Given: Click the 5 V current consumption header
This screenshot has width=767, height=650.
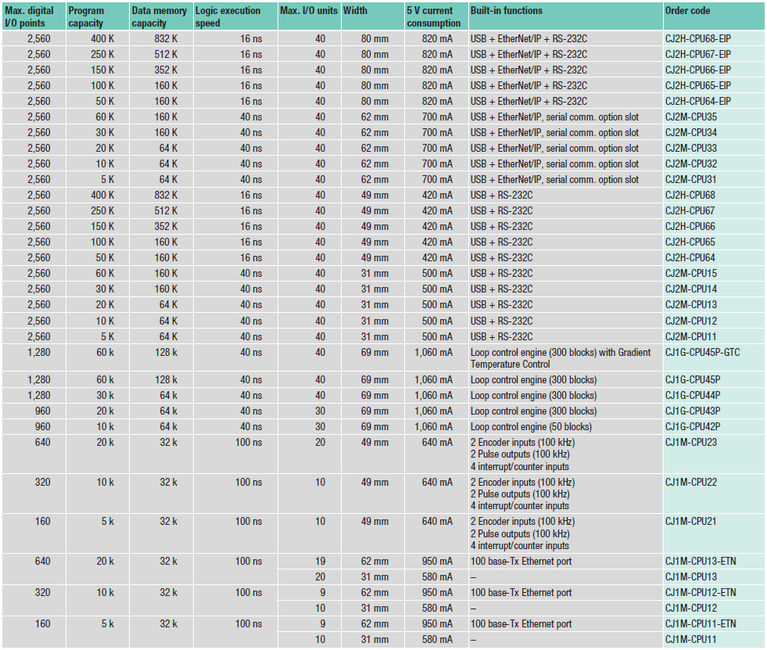Looking at the screenshot, I should tap(434, 16).
